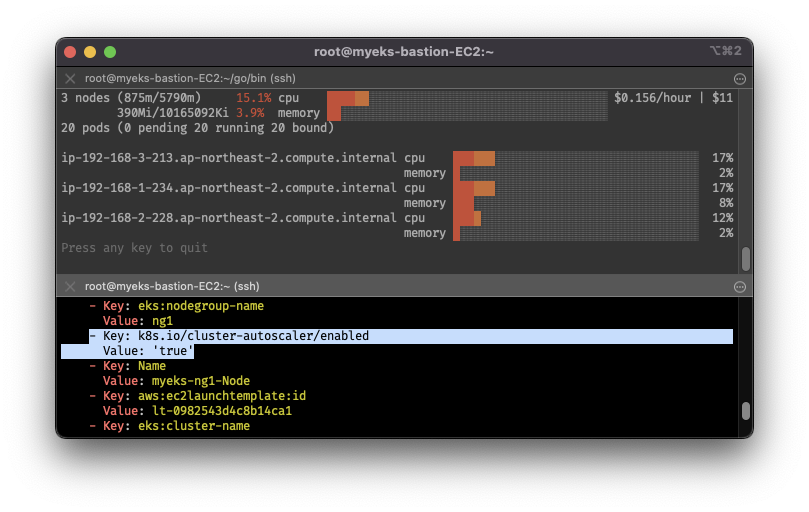Click the green zoom window button
Image resolution: width=809 pixels, height=512 pixels.
110,52
